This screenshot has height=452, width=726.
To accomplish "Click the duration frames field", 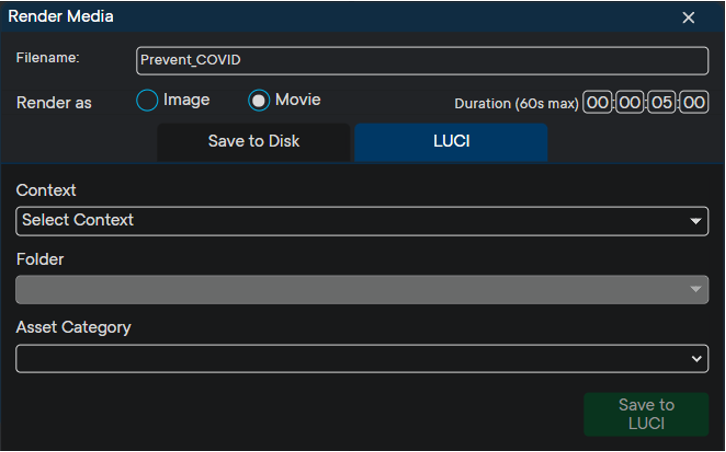I will (694, 103).
